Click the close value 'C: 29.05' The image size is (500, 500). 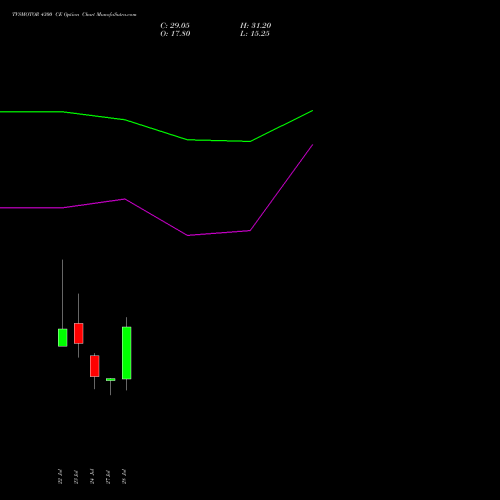pos(175,26)
